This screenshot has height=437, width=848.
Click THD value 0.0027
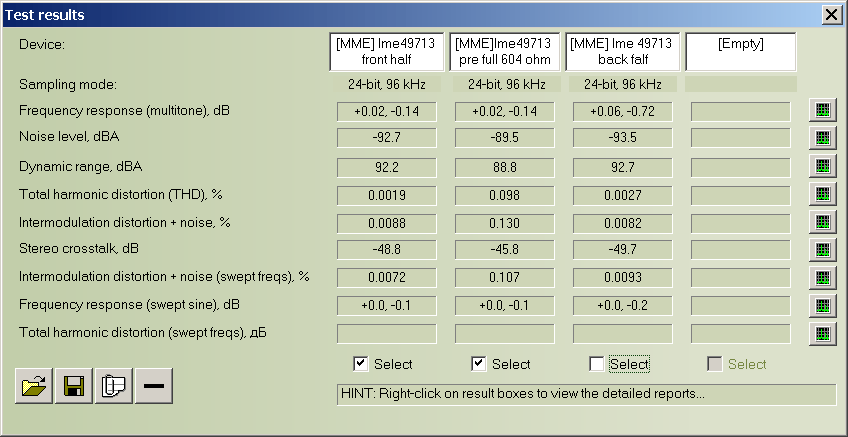click(x=622, y=195)
